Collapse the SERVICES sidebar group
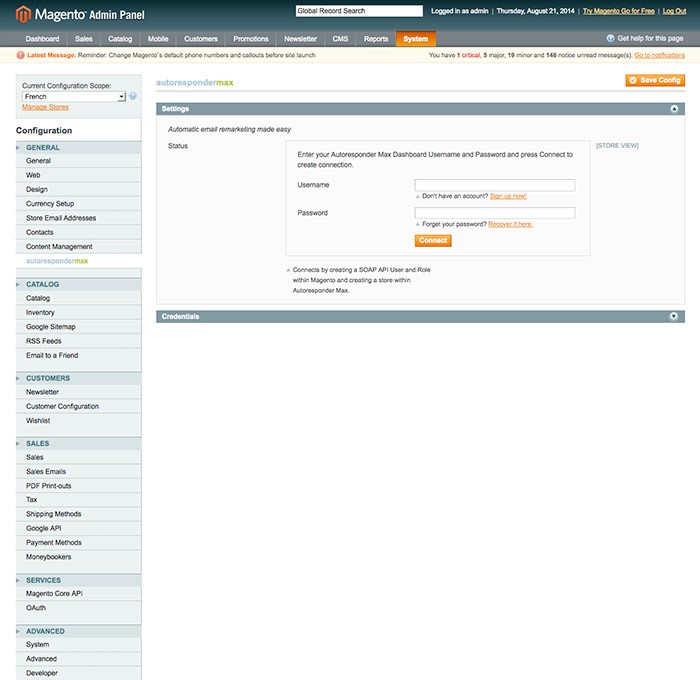The width and height of the screenshot is (700, 680). coord(79,580)
